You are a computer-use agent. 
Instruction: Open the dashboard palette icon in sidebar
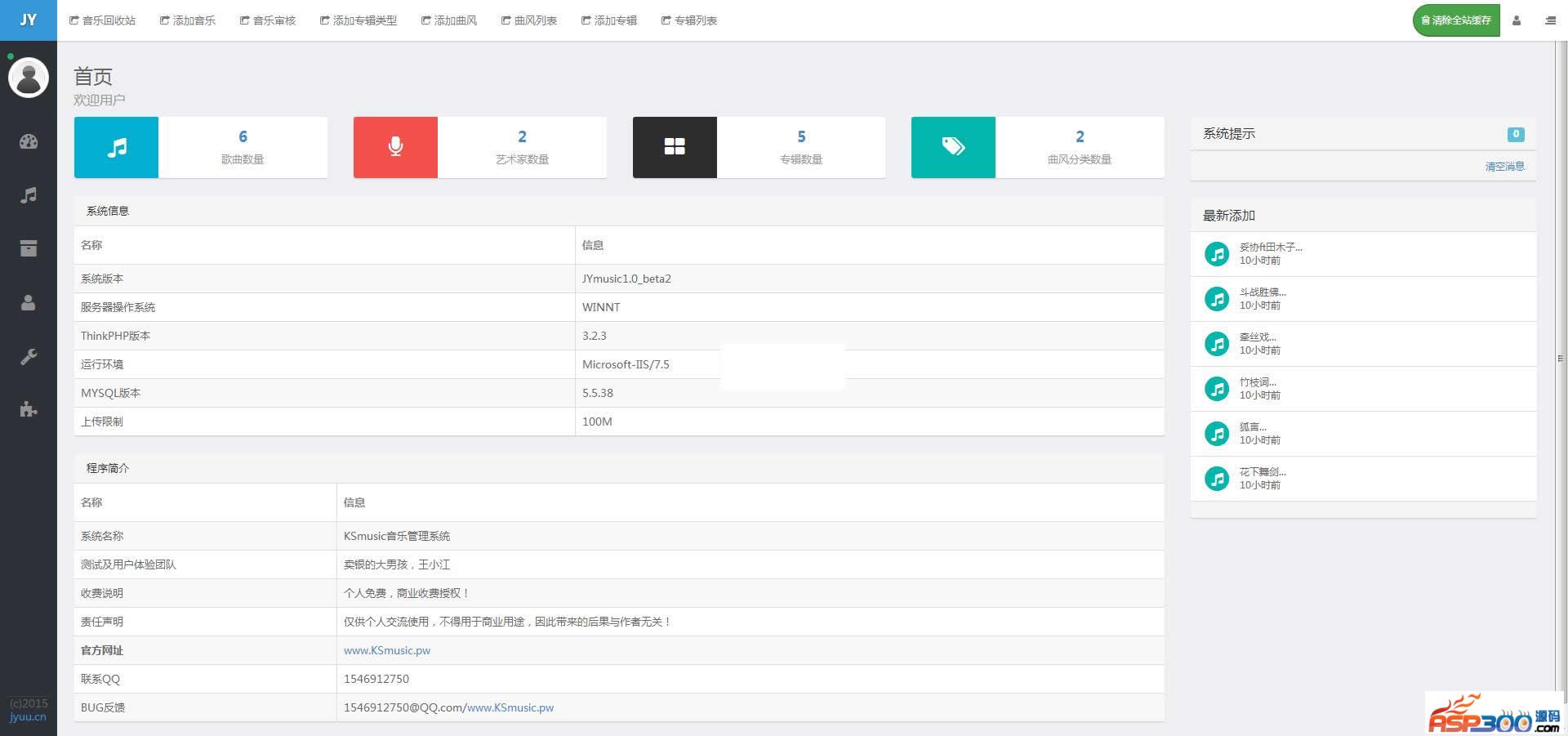[29, 141]
